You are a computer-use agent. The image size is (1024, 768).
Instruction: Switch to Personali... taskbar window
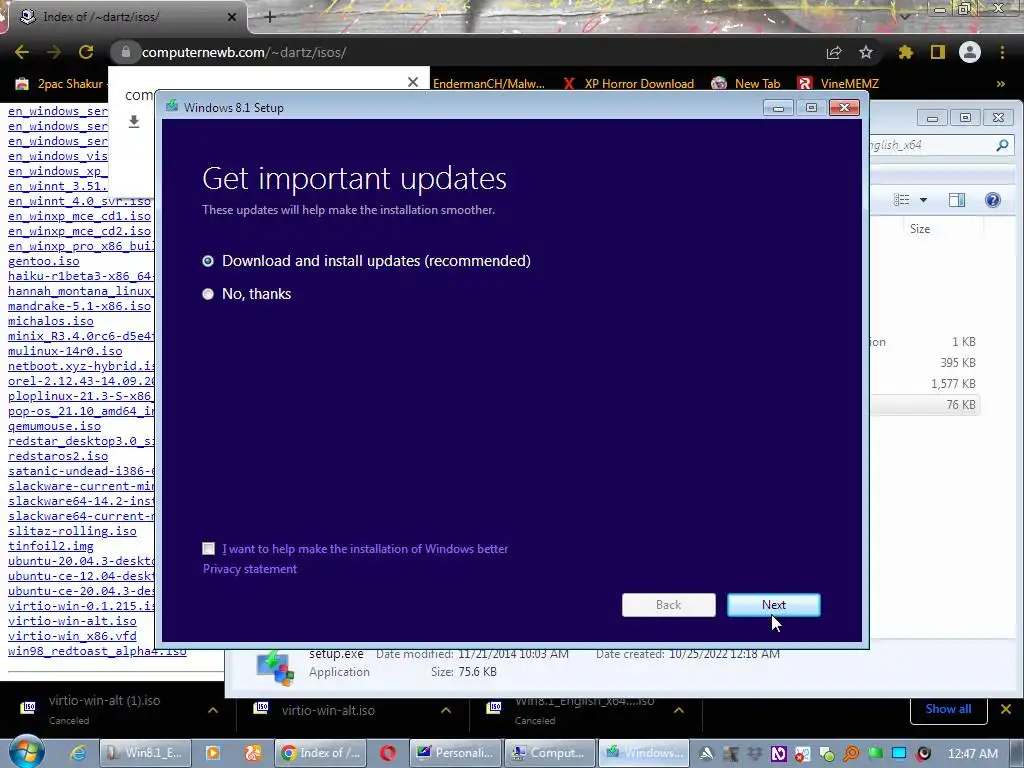pos(456,753)
